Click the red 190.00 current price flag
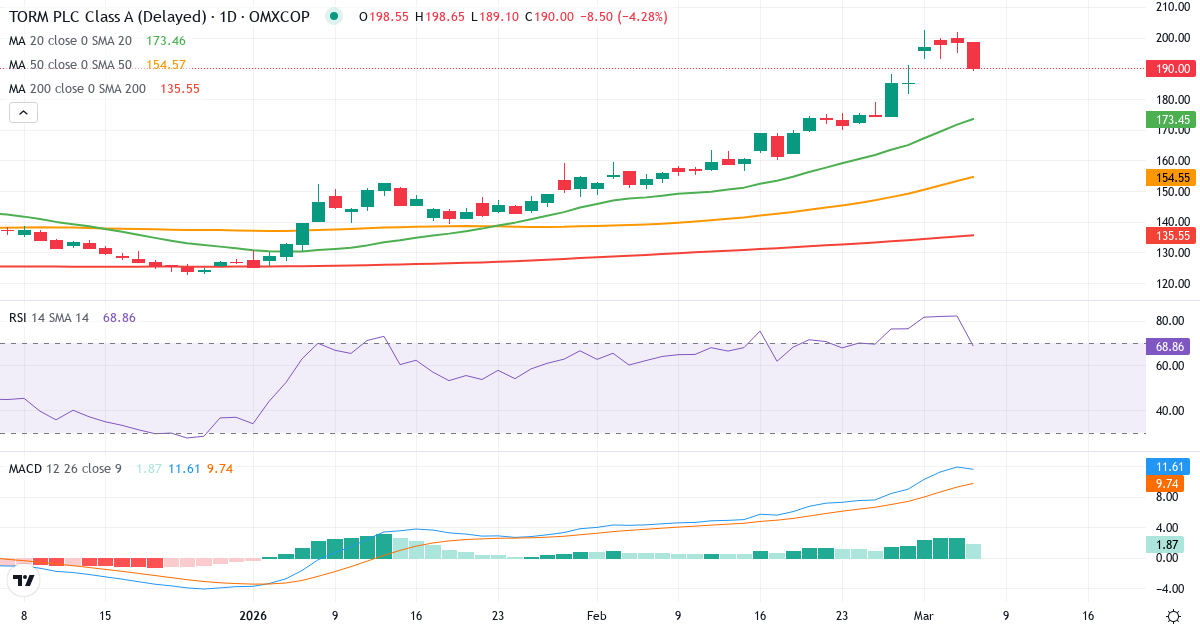The image size is (1200, 630). (1171, 68)
